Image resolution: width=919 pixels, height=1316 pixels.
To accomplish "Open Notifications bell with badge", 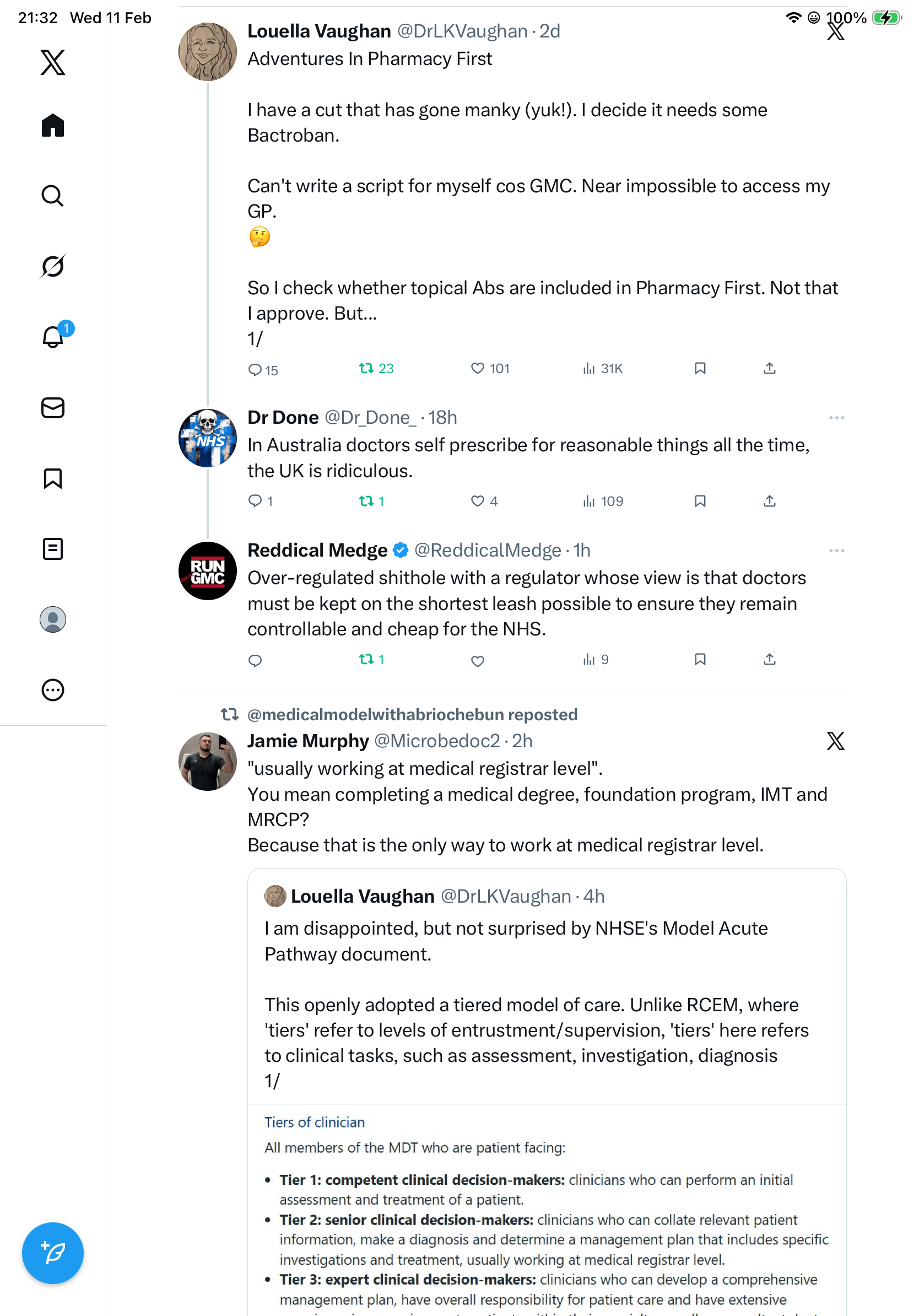I will tap(53, 337).
